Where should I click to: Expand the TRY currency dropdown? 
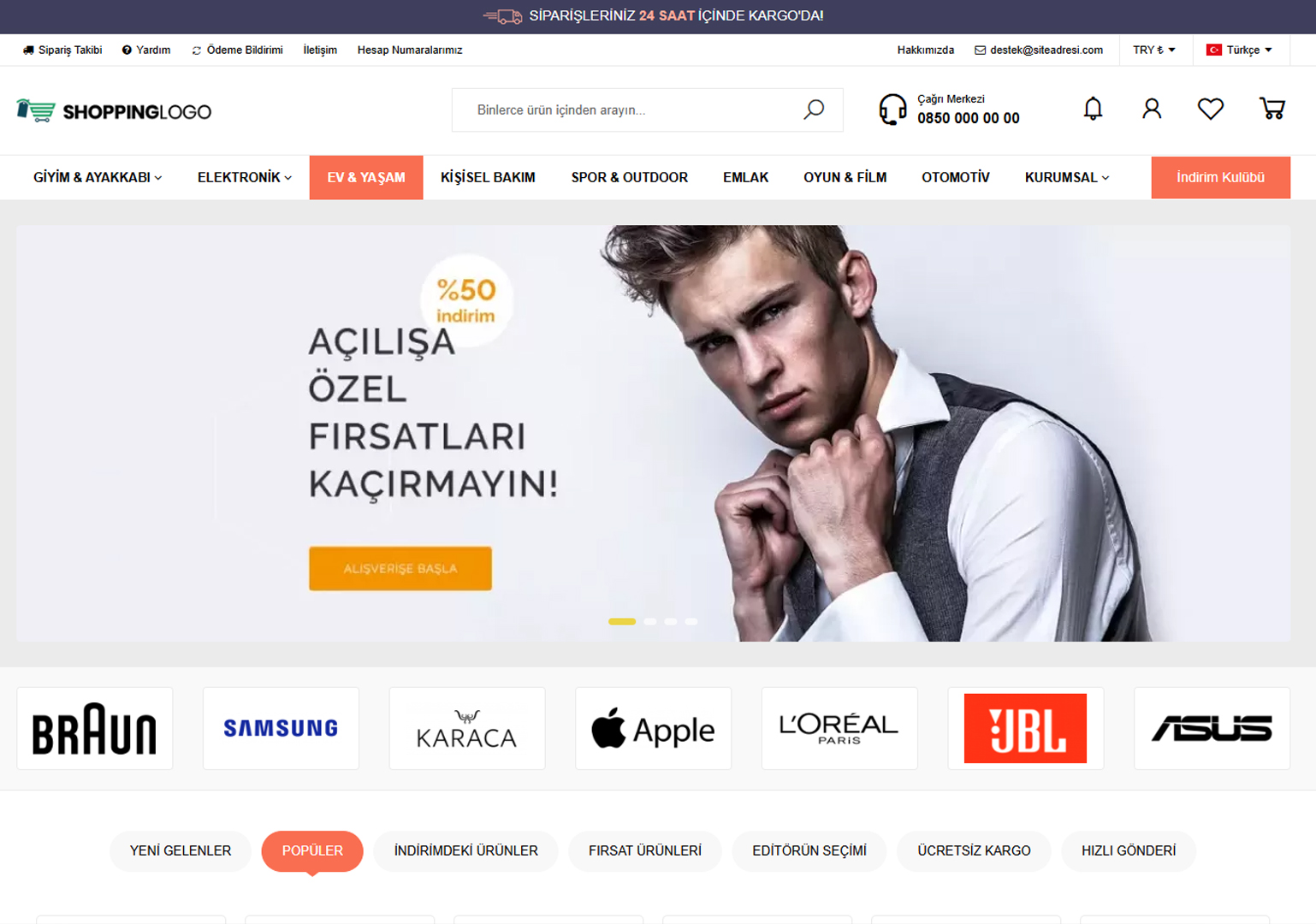pyautogui.click(x=1153, y=50)
